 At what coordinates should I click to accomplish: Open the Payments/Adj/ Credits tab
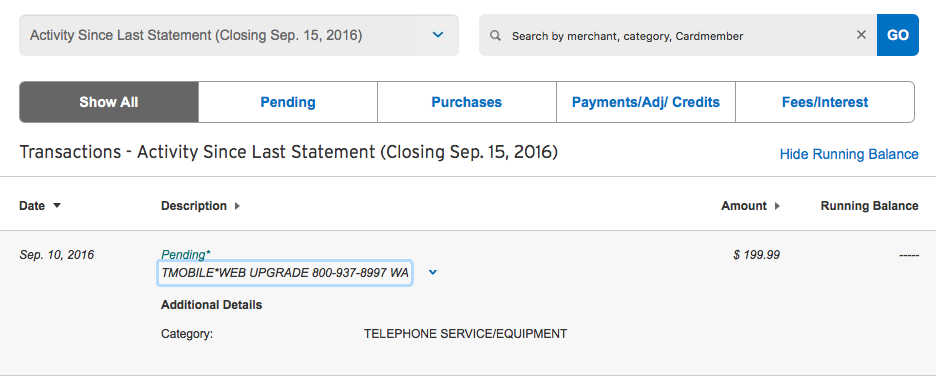click(646, 102)
